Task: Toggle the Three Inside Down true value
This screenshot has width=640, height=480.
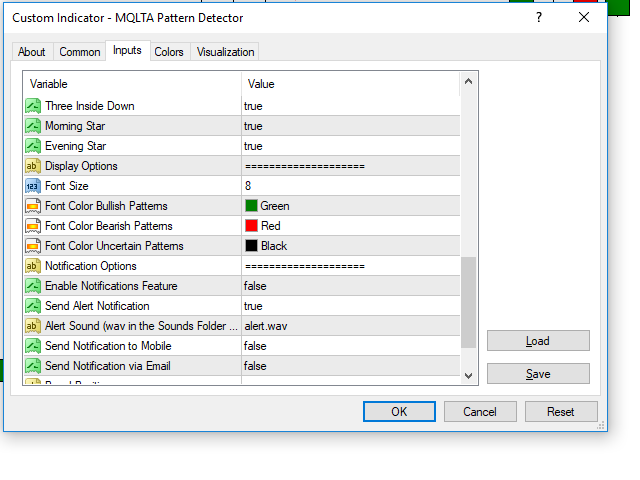Action: point(351,106)
